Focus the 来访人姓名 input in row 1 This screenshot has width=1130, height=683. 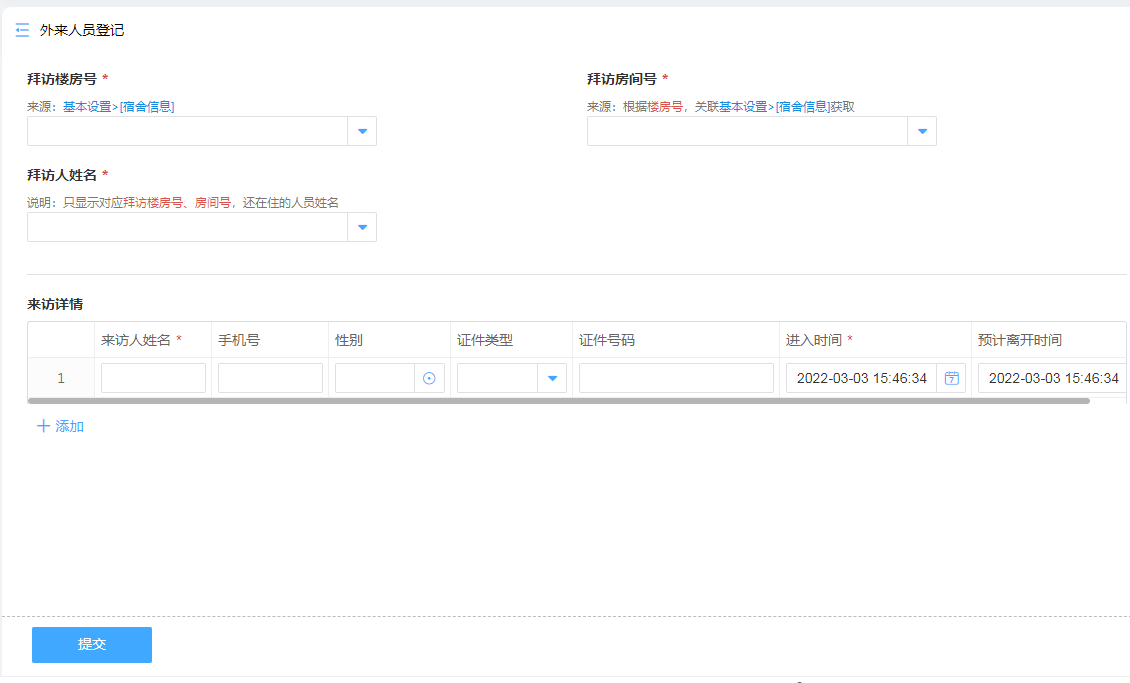pyautogui.click(x=153, y=378)
